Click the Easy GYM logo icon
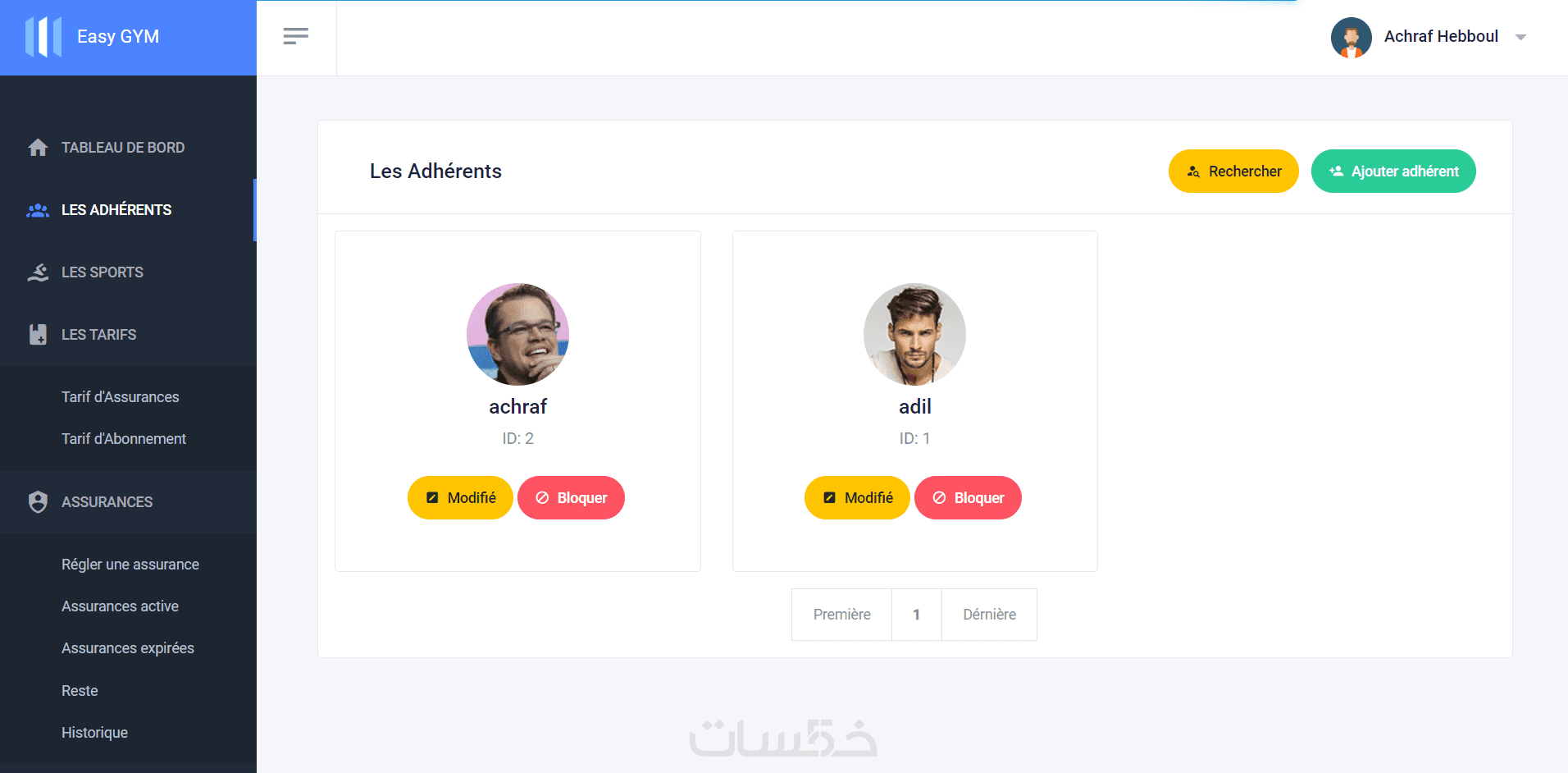1568x773 pixels. tap(43, 37)
